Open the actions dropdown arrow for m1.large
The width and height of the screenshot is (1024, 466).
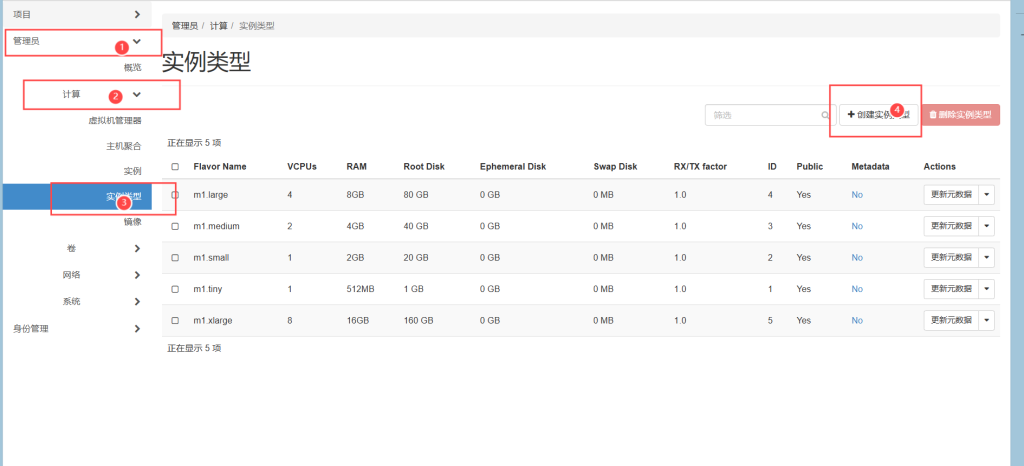[x=987, y=195]
